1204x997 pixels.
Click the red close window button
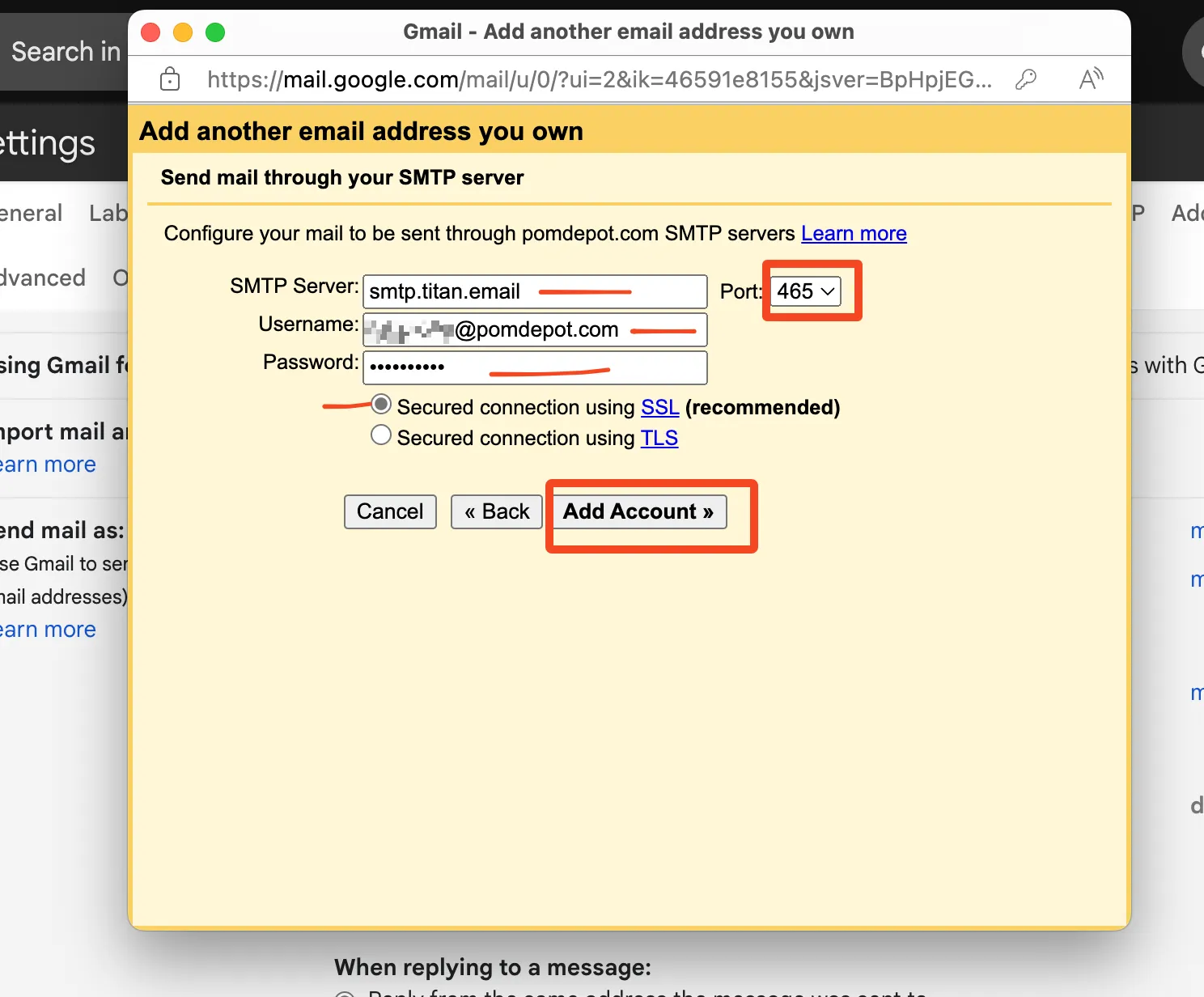point(150,32)
